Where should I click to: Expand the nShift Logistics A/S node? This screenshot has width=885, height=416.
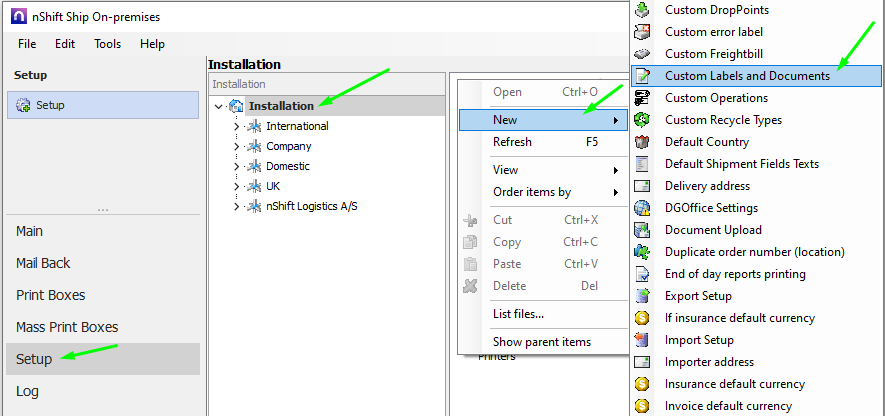click(236, 206)
